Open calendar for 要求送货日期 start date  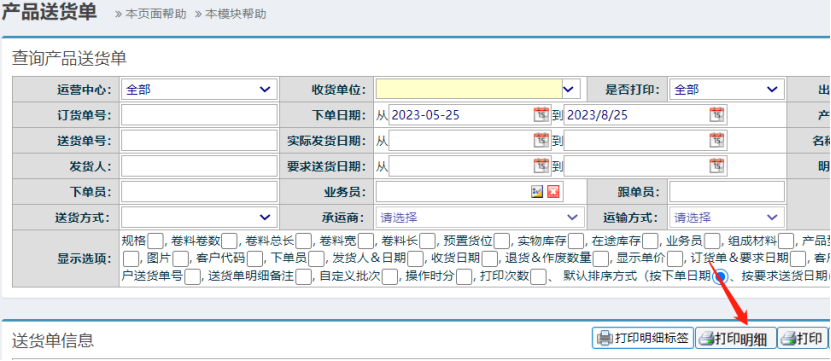pos(542,166)
